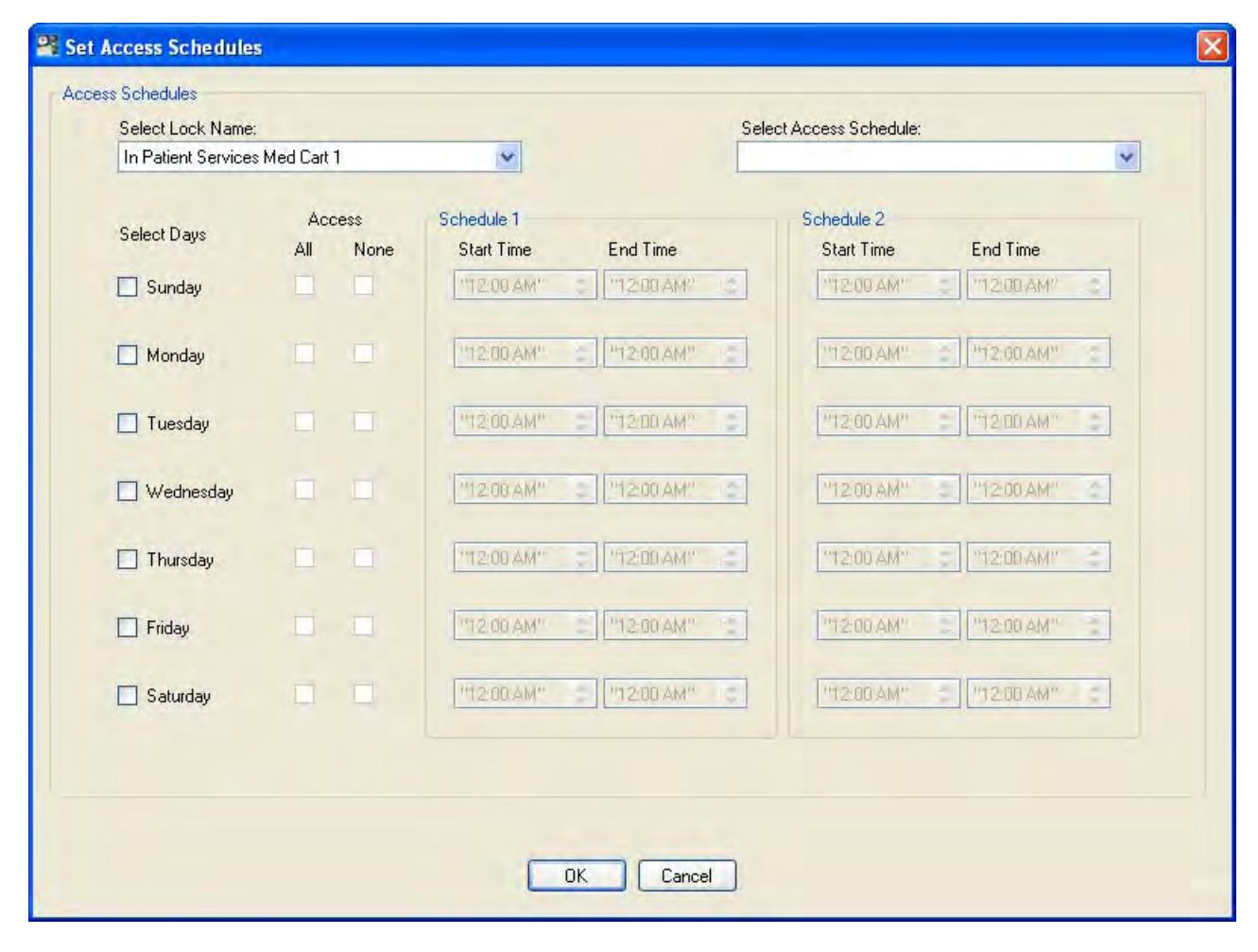
Task: Check Access None box for Monday
Action: click(364, 353)
